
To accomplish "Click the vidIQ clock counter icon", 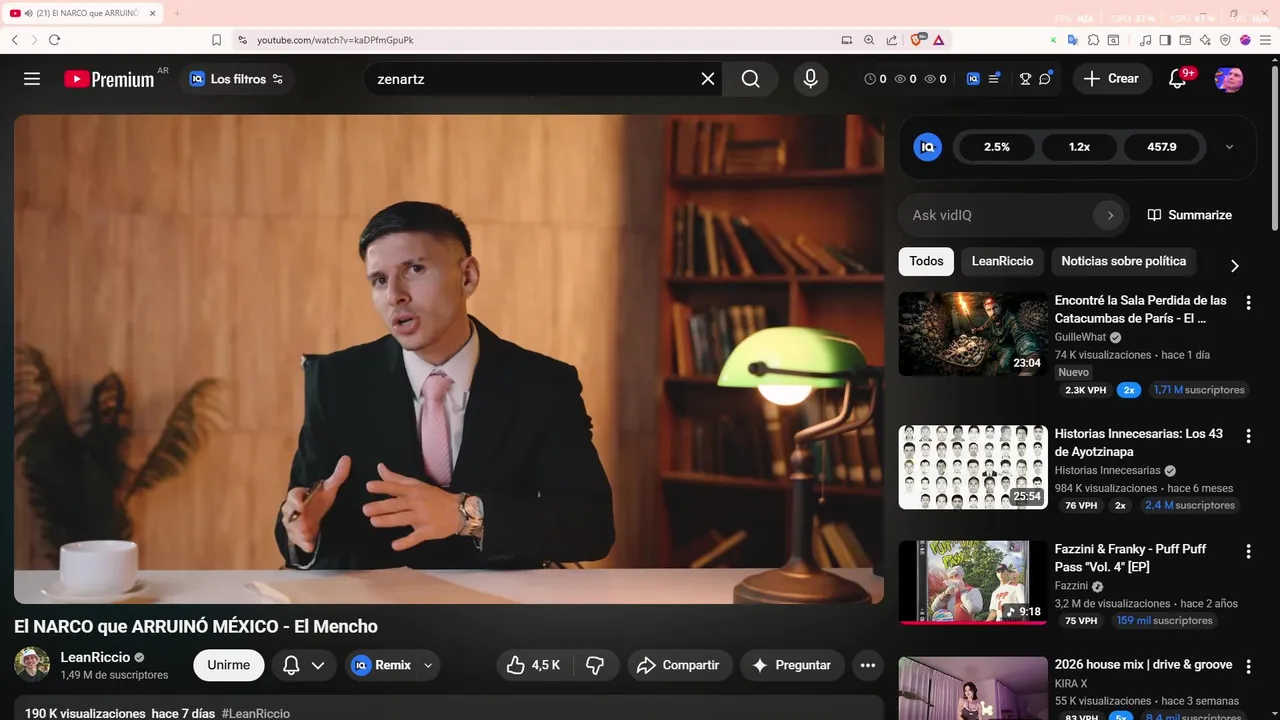I will coord(869,79).
